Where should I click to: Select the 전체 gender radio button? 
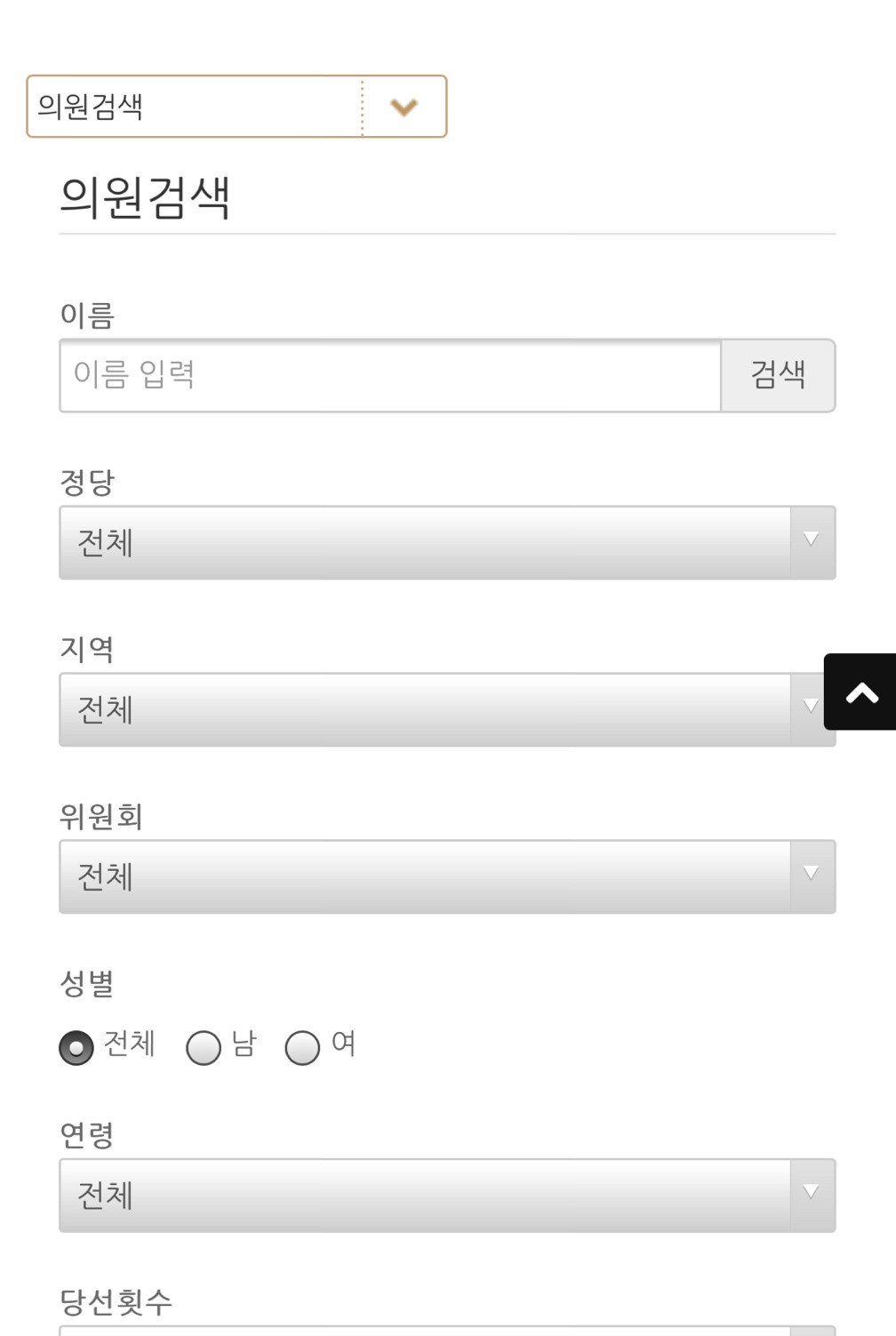tap(76, 1048)
